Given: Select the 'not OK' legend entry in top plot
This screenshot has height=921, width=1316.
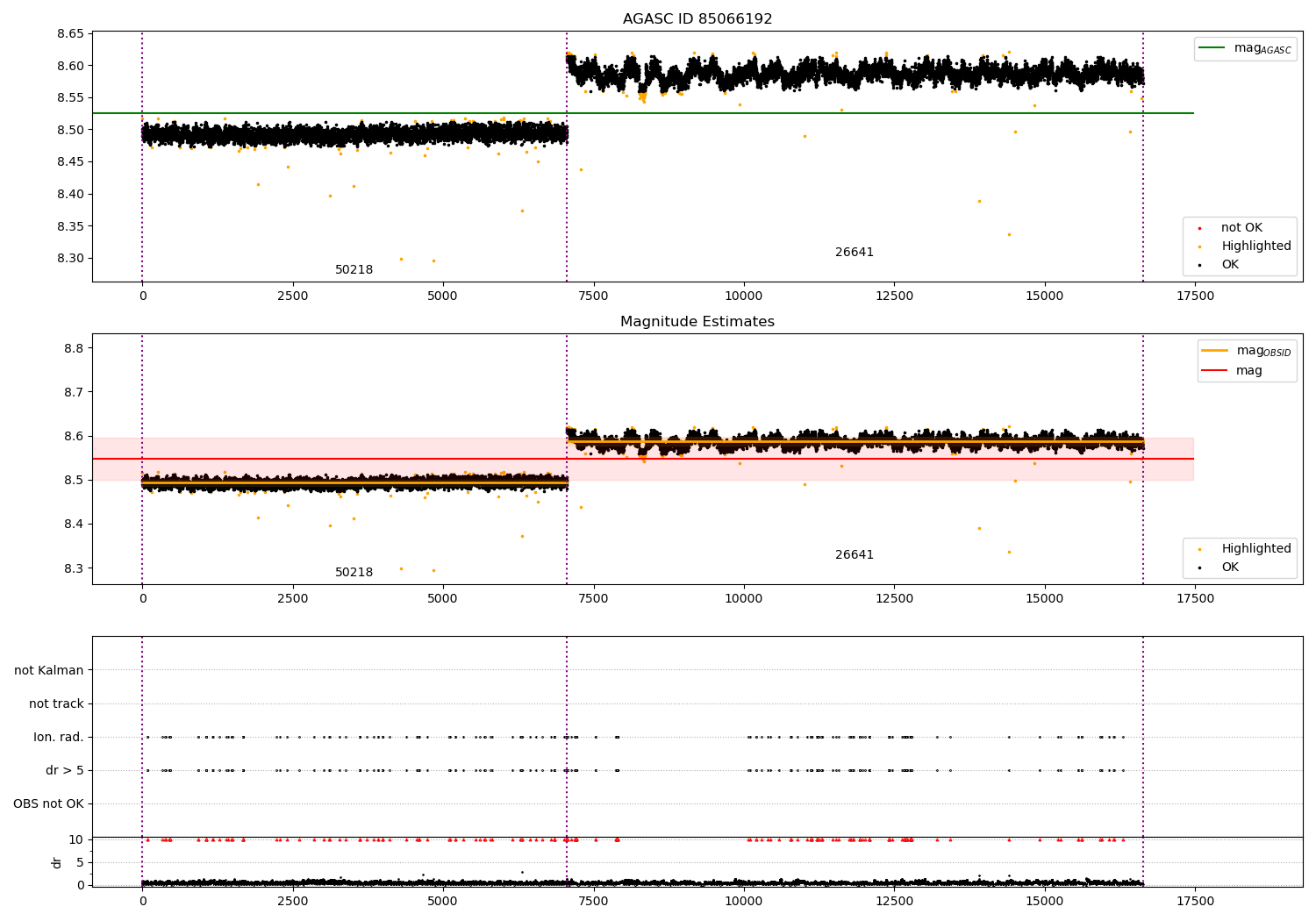Looking at the screenshot, I should 1241,228.
